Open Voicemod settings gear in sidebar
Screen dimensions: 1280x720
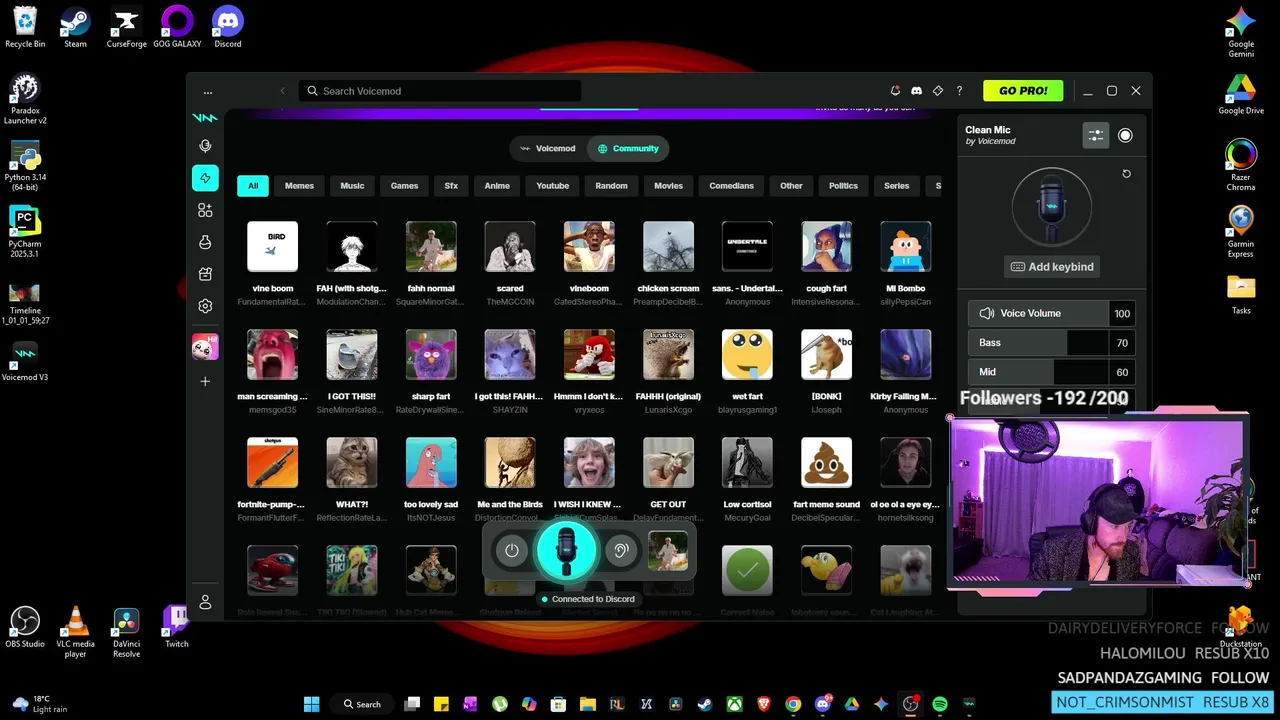[205, 306]
